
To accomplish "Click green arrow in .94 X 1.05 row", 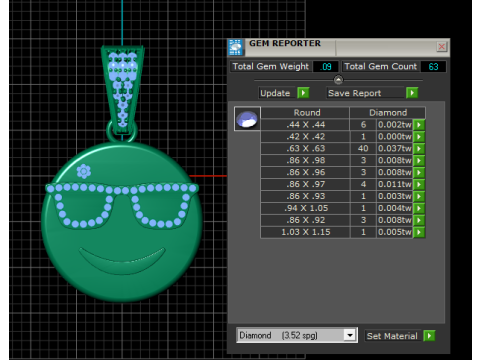I will 419,208.
